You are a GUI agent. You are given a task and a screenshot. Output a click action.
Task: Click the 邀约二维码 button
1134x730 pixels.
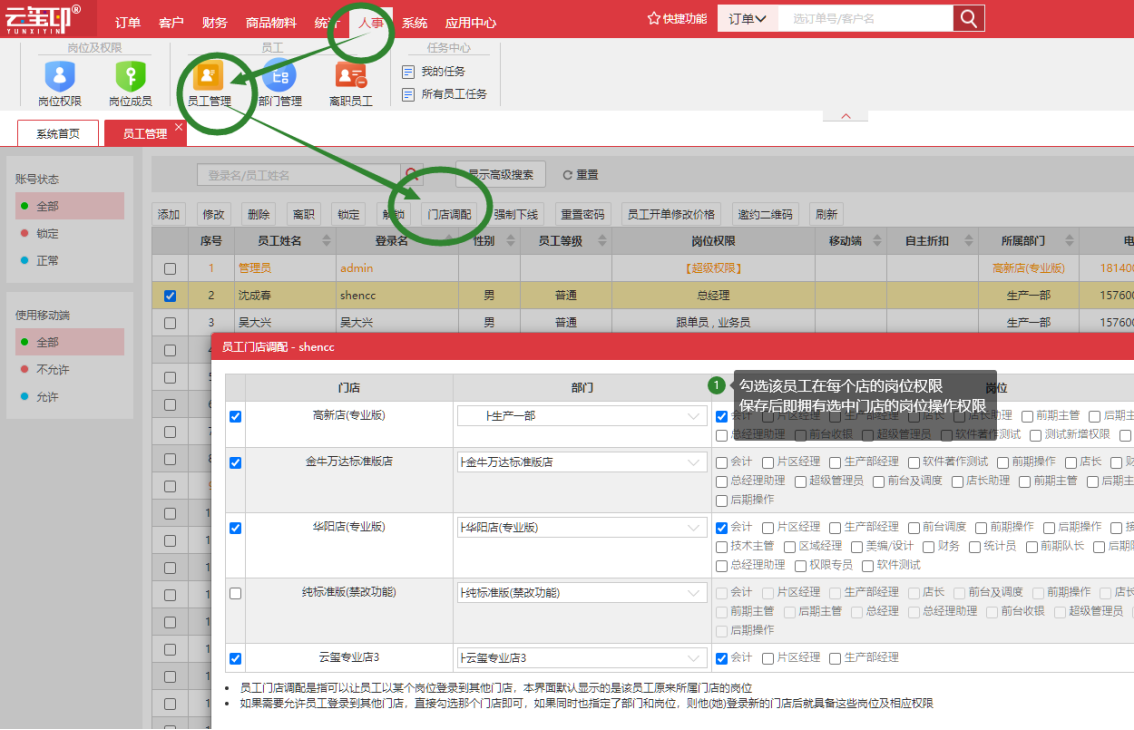764,214
